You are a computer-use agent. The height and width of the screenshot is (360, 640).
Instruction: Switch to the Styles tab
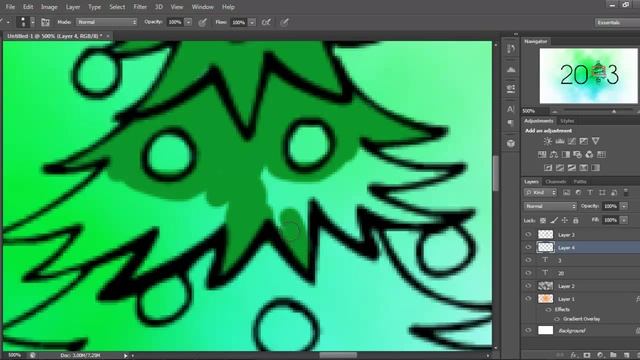coord(567,121)
